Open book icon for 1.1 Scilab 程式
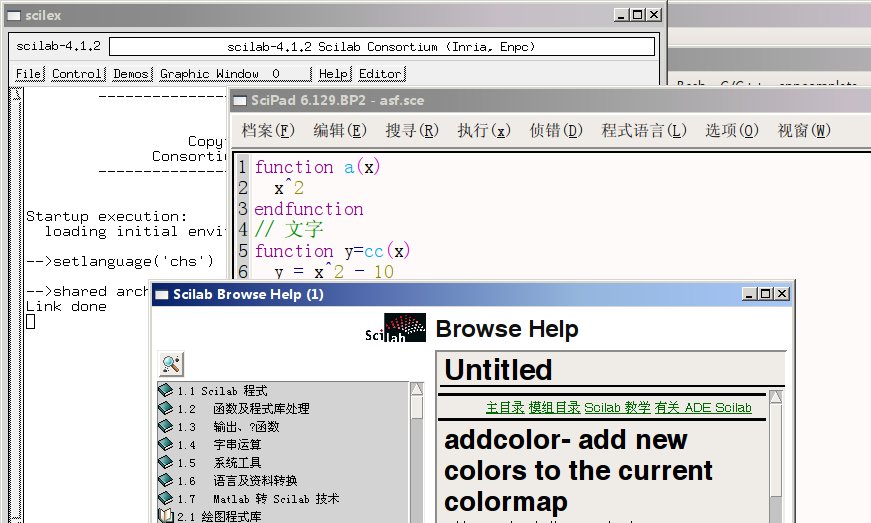Image resolution: width=871 pixels, height=523 pixels. (166, 390)
